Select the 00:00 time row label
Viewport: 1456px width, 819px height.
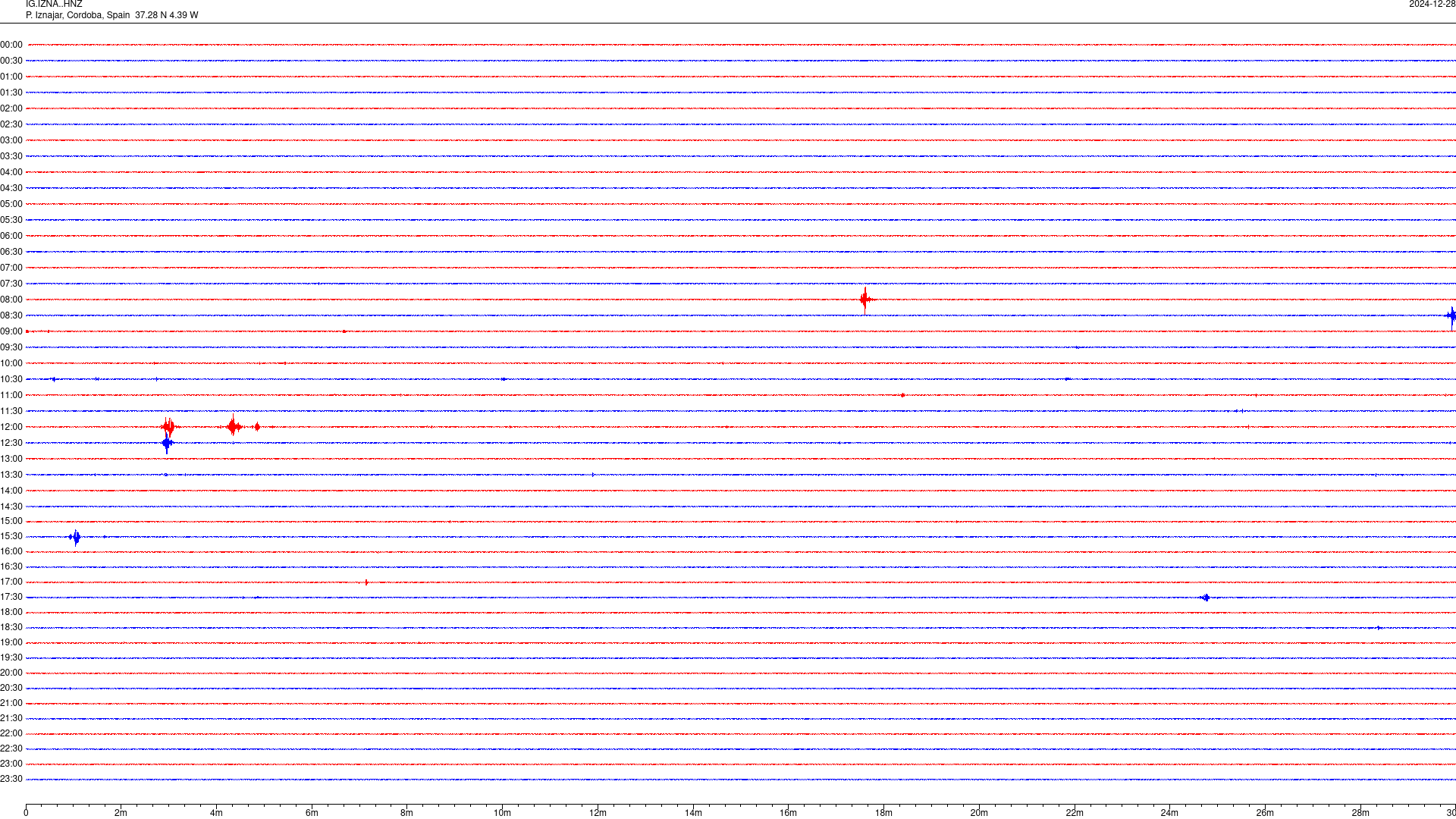[x=11, y=45]
